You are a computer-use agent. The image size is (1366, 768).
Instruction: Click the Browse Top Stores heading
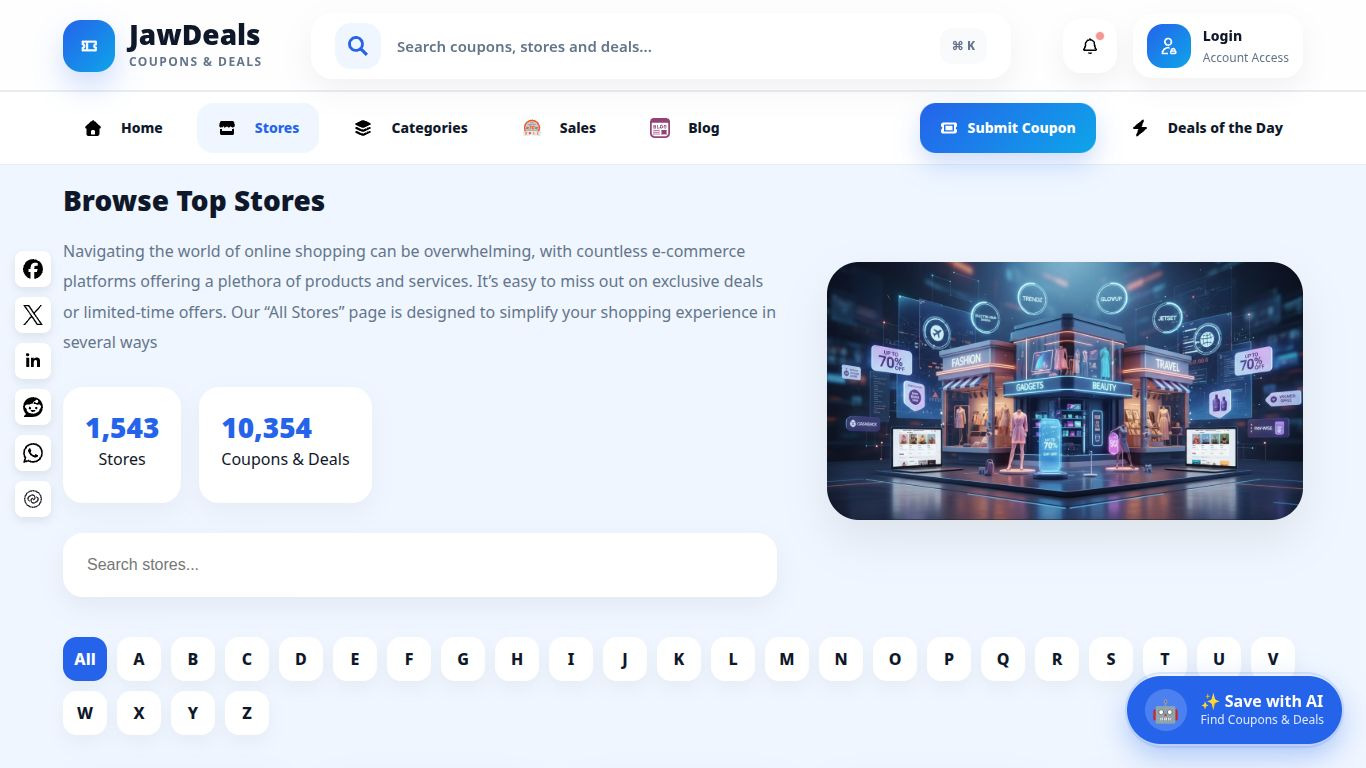(194, 201)
